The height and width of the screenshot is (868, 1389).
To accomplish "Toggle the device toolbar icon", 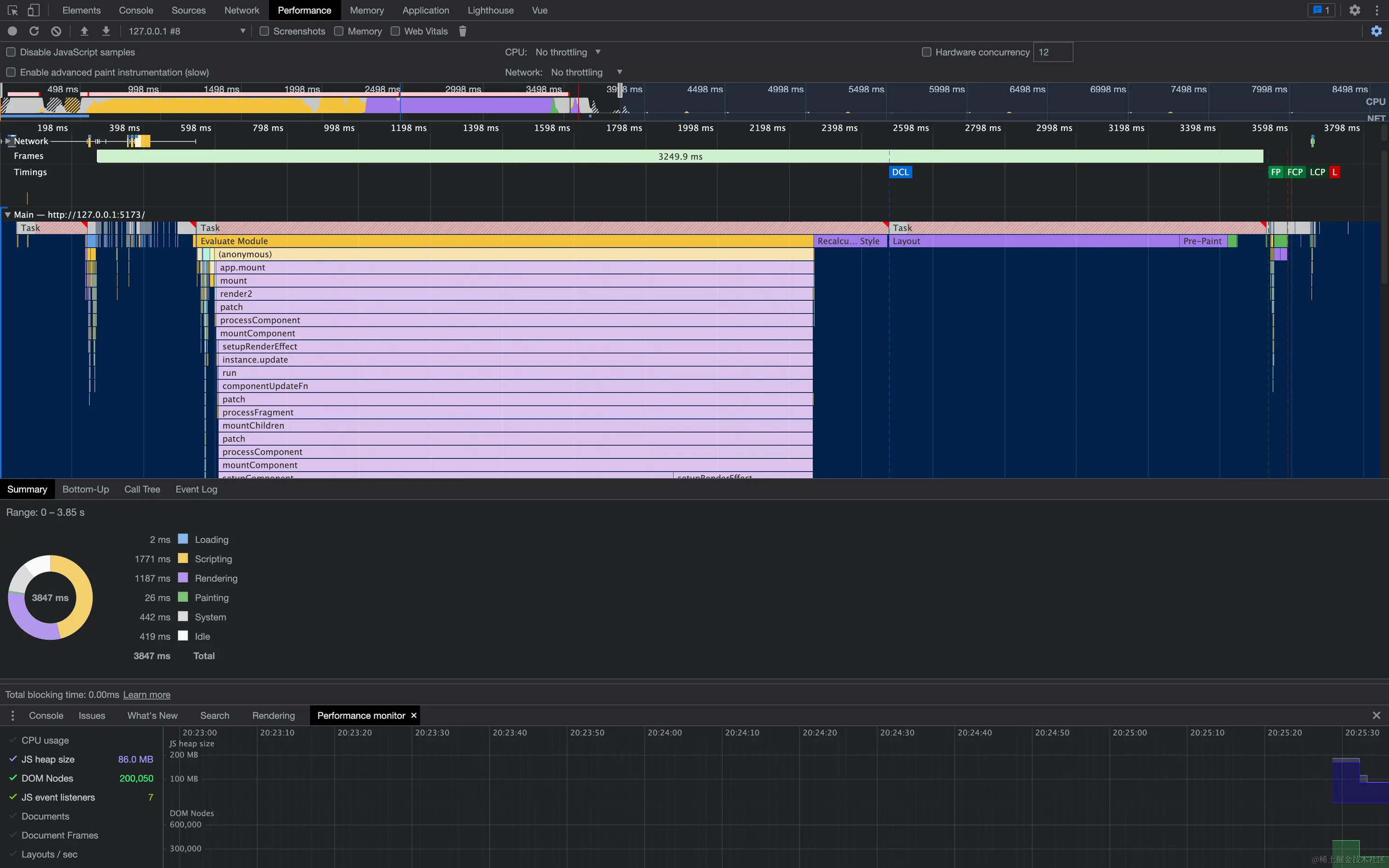I will click(34, 10).
